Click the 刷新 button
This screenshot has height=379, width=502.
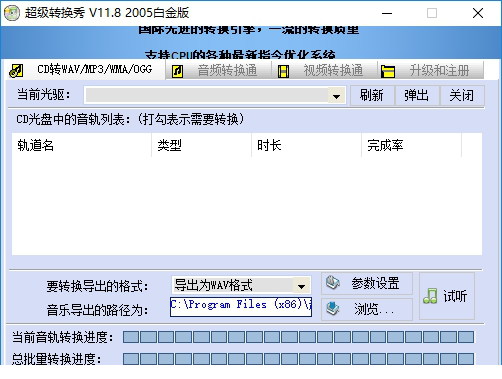(372, 95)
